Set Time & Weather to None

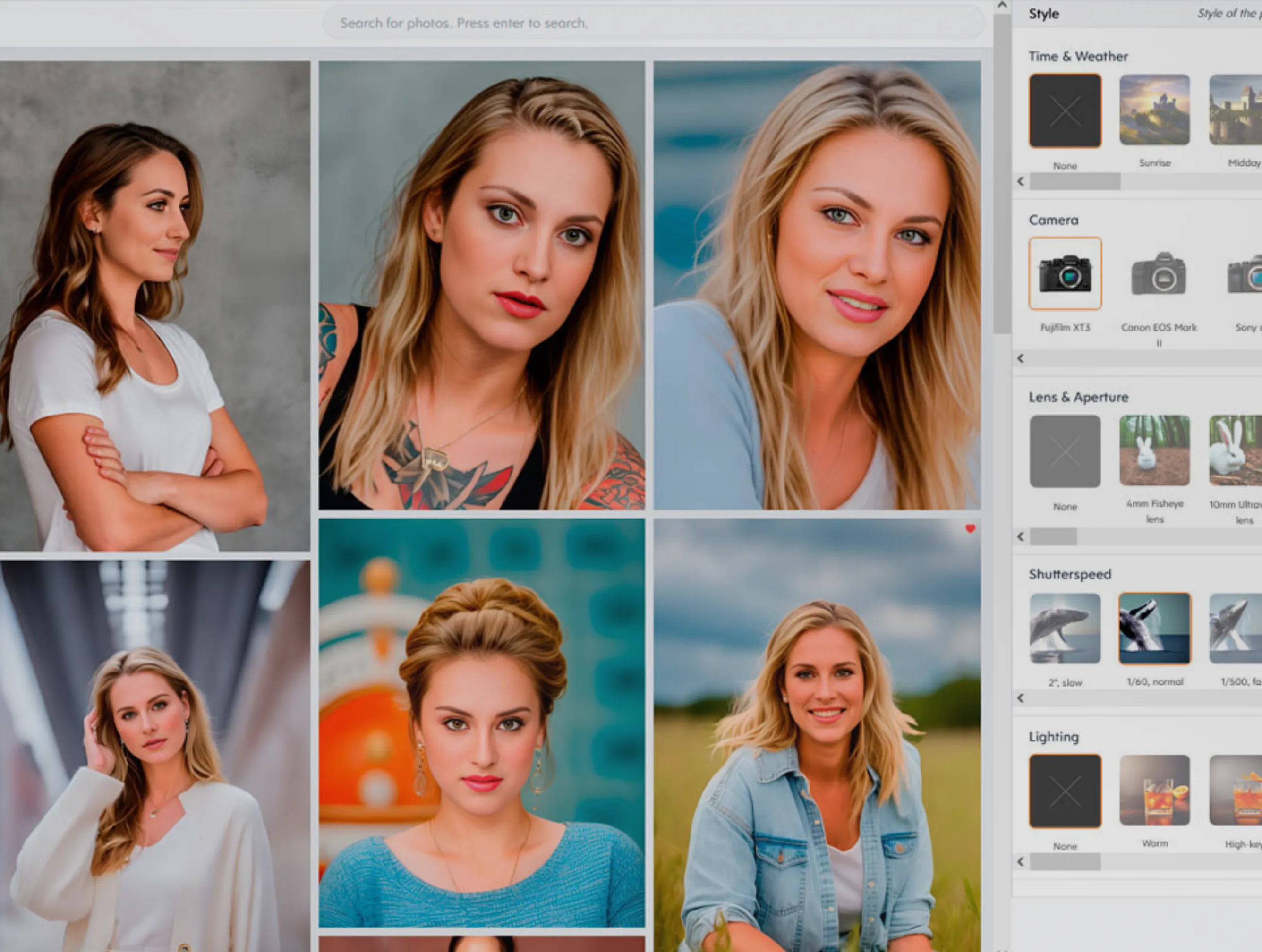coord(1065,110)
